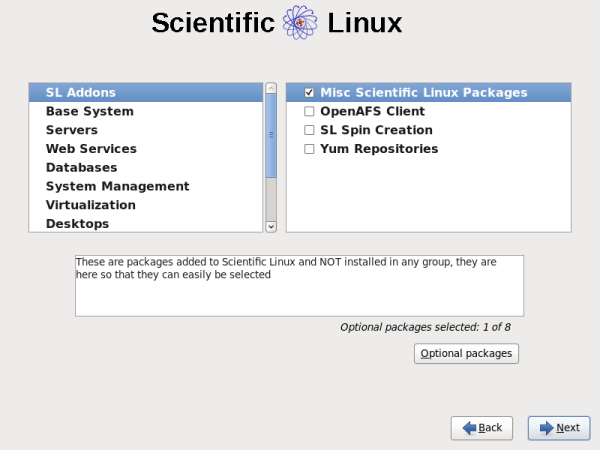The image size is (600, 450).
Task: Choose the Servers category
Action: [x=71, y=130]
